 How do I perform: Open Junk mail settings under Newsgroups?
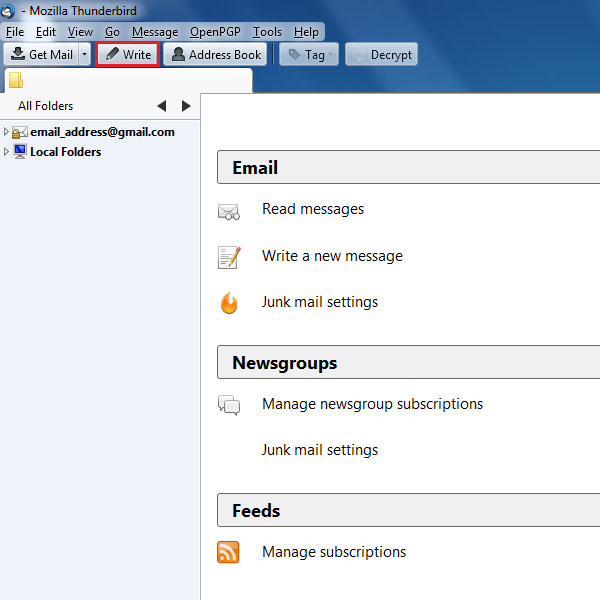pyautogui.click(x=320, y=450)
